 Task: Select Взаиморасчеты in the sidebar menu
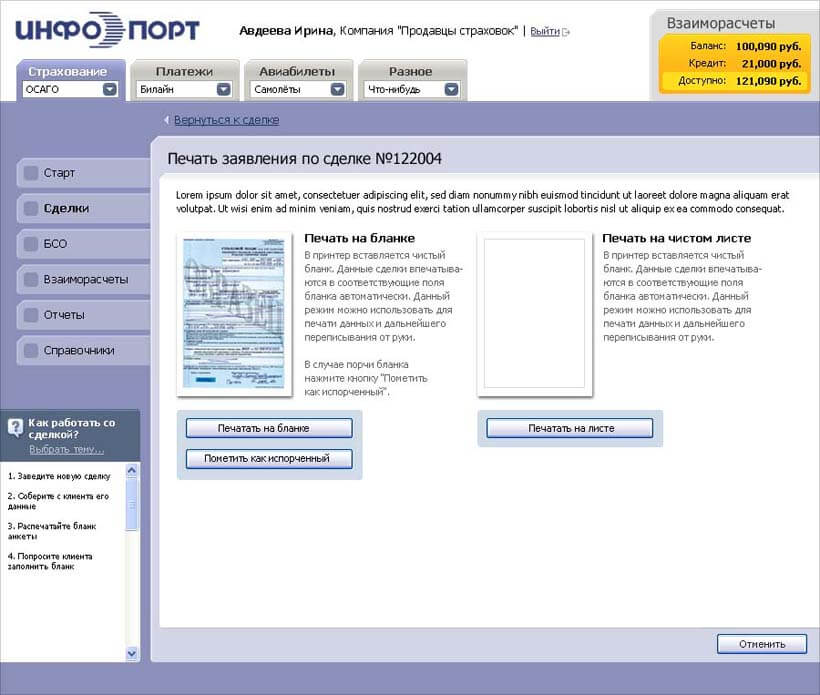click(x=85, y=280)
